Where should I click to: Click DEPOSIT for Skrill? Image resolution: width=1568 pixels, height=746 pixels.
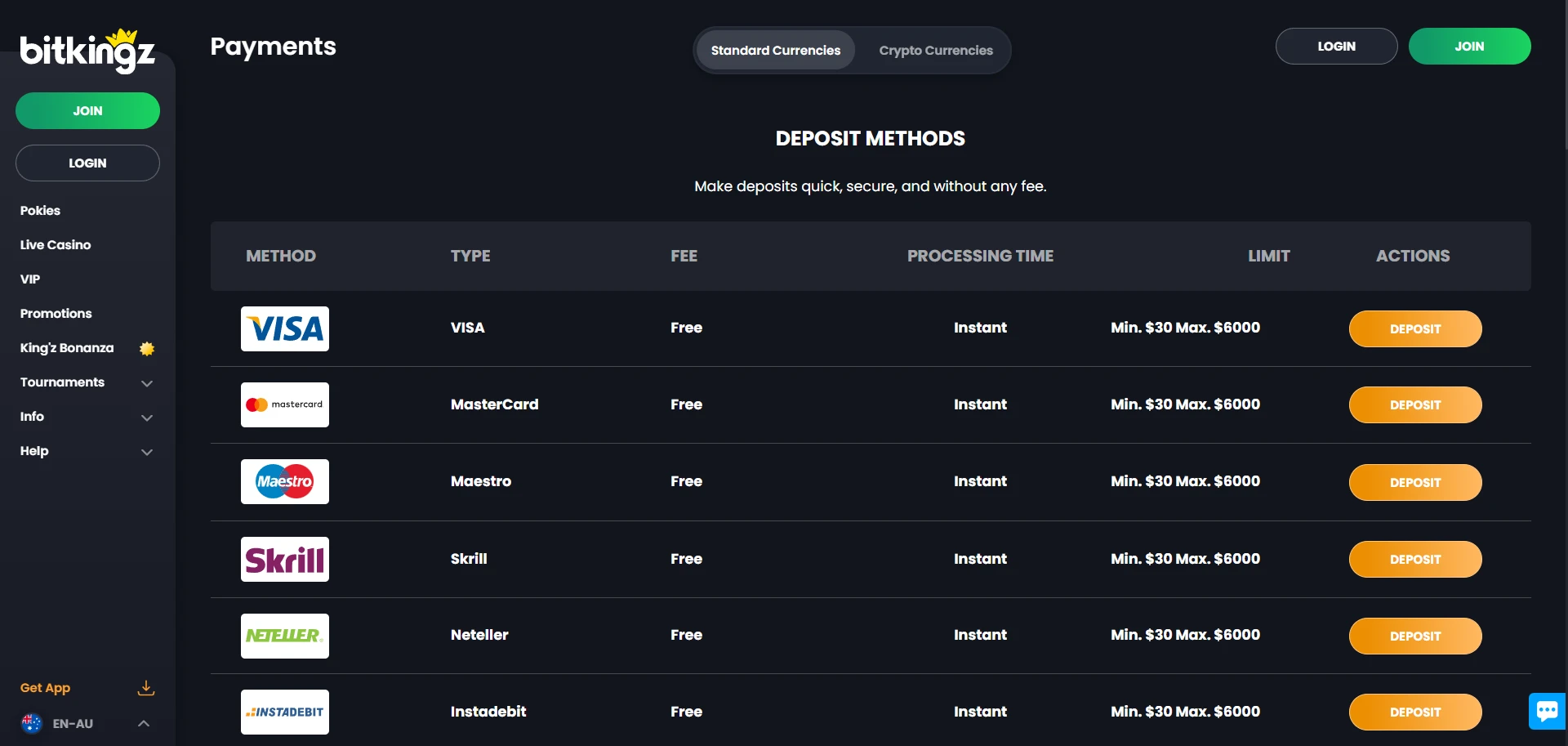[1415, 559]
